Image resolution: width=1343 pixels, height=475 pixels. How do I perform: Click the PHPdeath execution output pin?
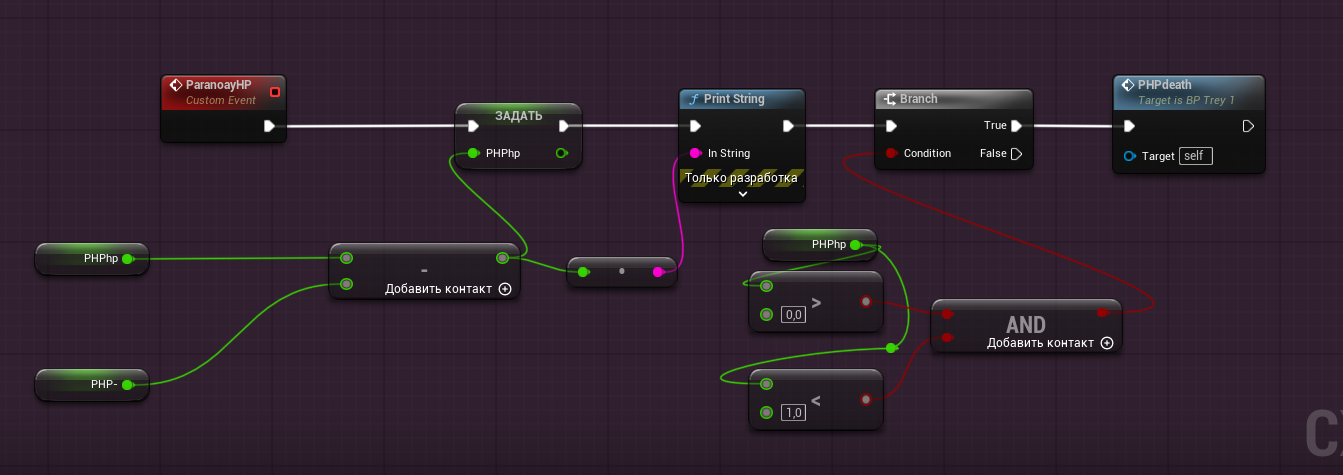(1248, 126)
